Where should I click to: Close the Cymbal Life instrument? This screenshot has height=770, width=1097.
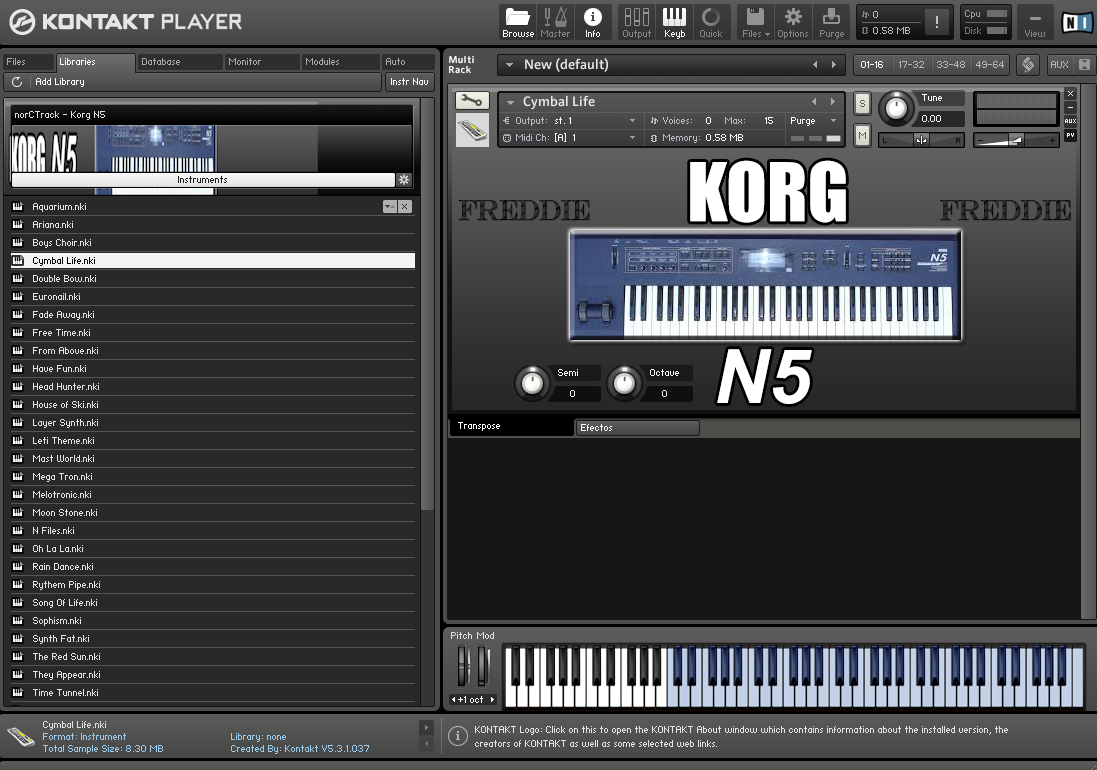[x=1070, y=94]
